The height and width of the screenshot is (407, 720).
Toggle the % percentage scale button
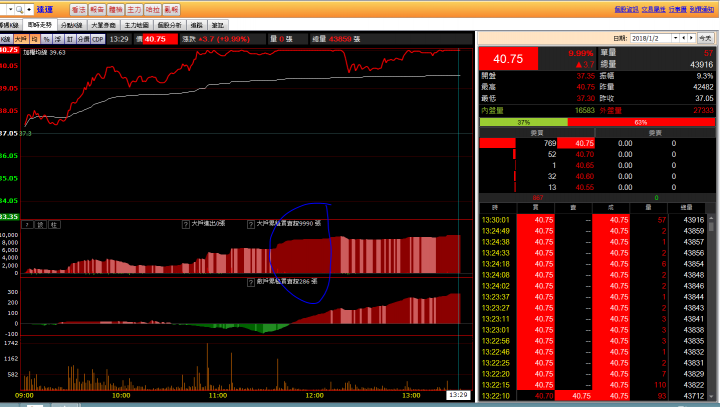tap(46, 39)
